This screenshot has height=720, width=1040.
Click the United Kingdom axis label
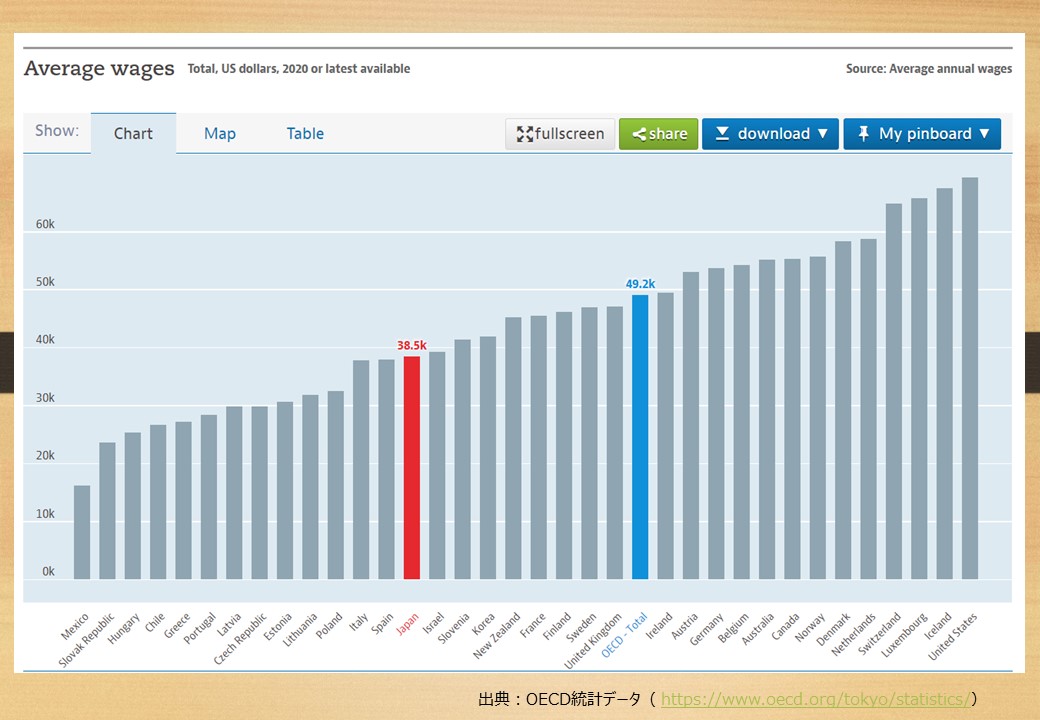coord(593,641)
